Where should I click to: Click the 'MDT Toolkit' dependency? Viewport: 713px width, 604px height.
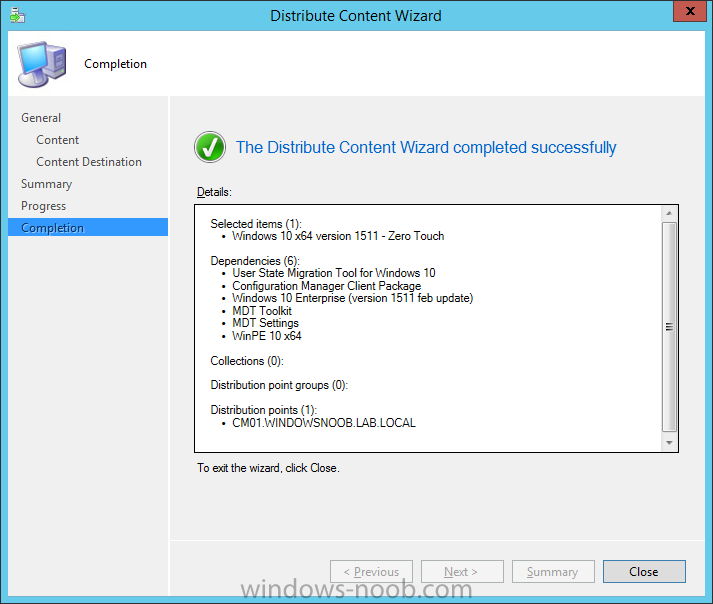point(262,311)
